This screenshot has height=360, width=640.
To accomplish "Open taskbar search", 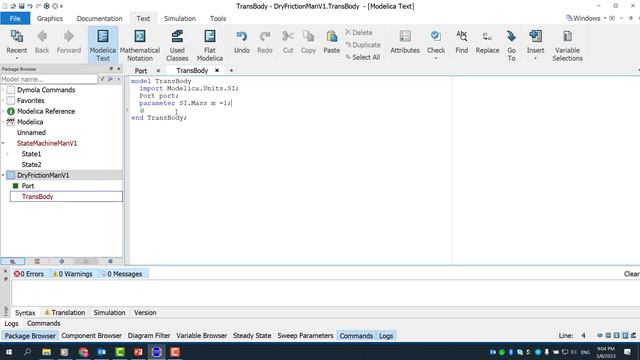I will point(27,352).
